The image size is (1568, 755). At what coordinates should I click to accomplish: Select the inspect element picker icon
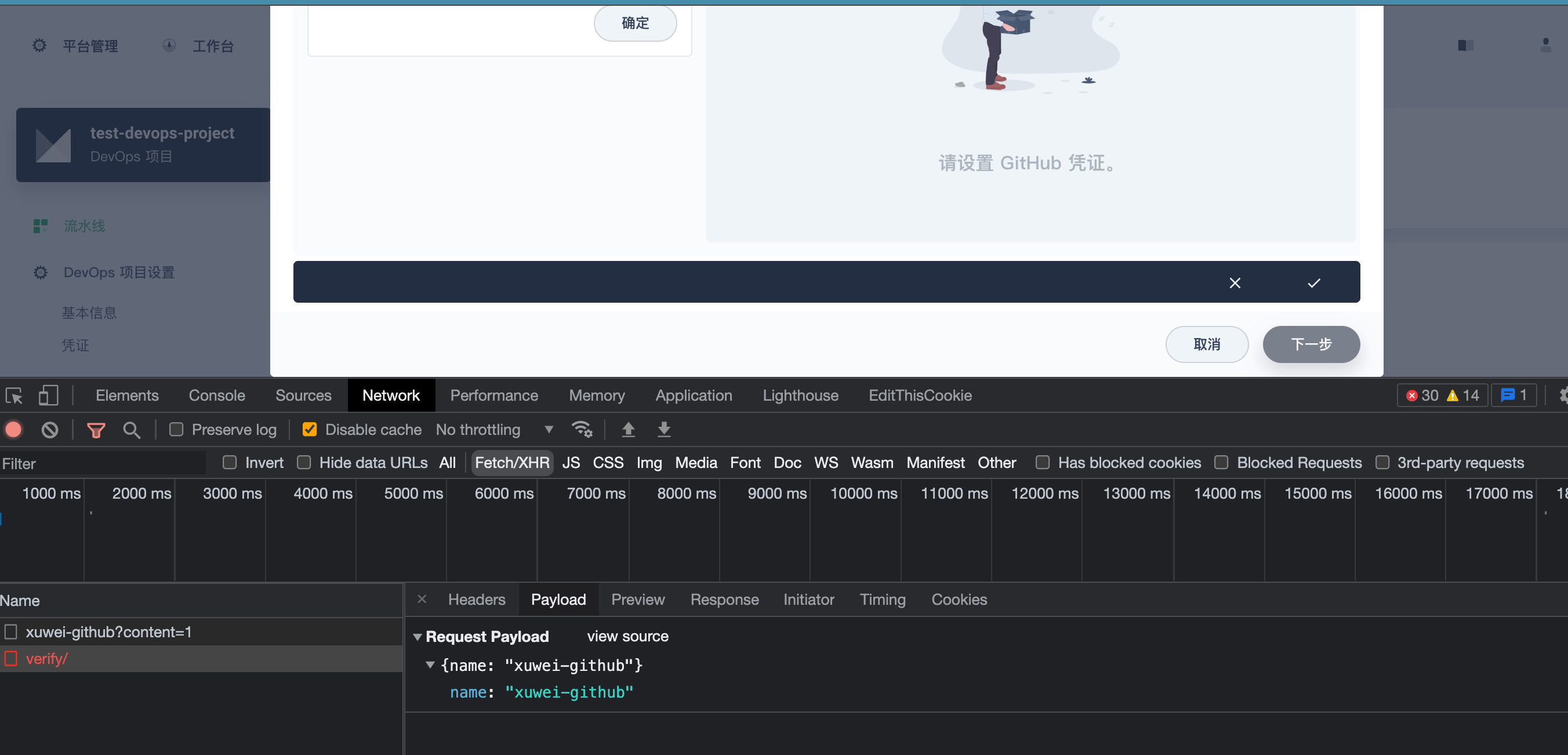[x=14, y=395]
